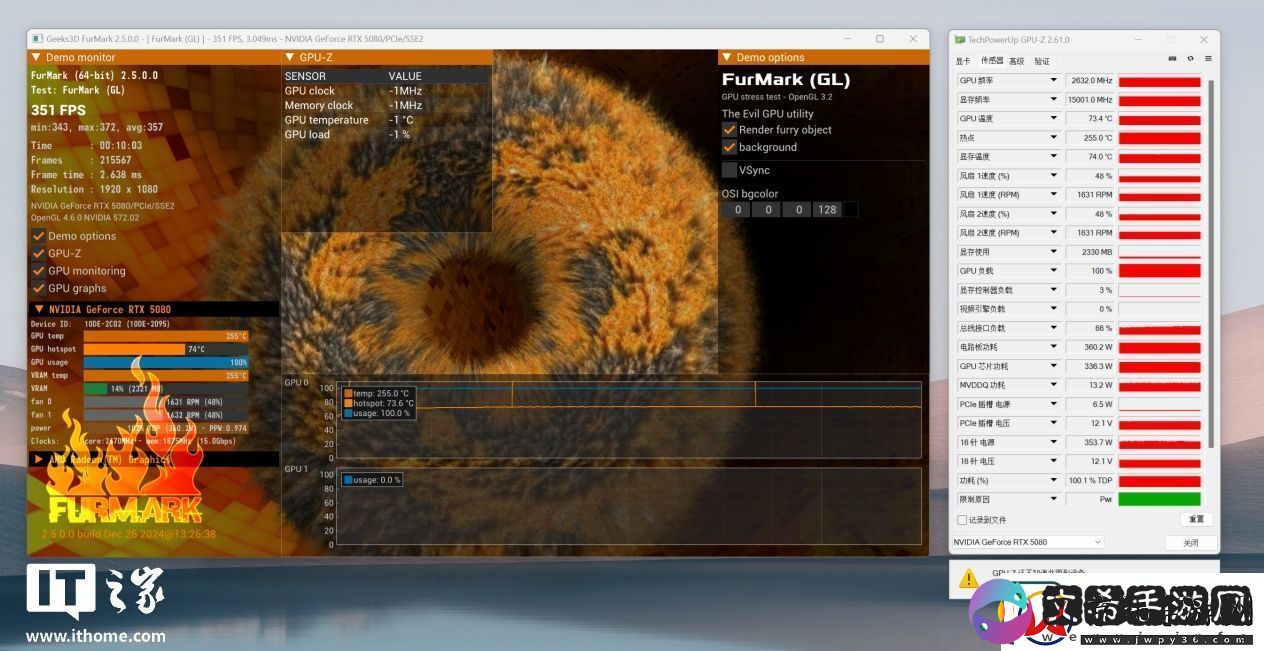Open the 显存频率 sensor dropdown
This screenshot has width=1264, height=651.
[1053, 99]
